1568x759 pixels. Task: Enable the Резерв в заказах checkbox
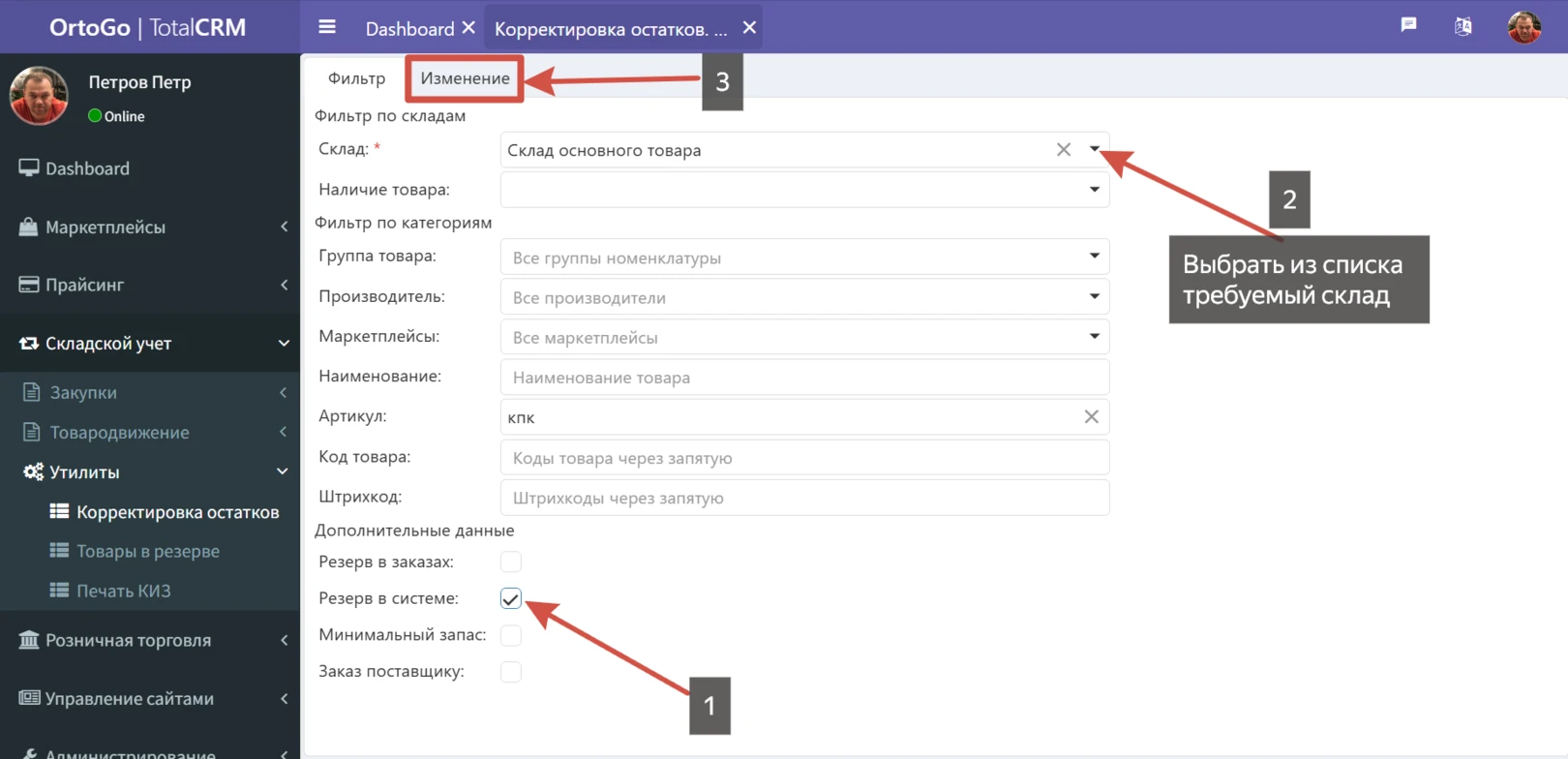coord(511,562)
